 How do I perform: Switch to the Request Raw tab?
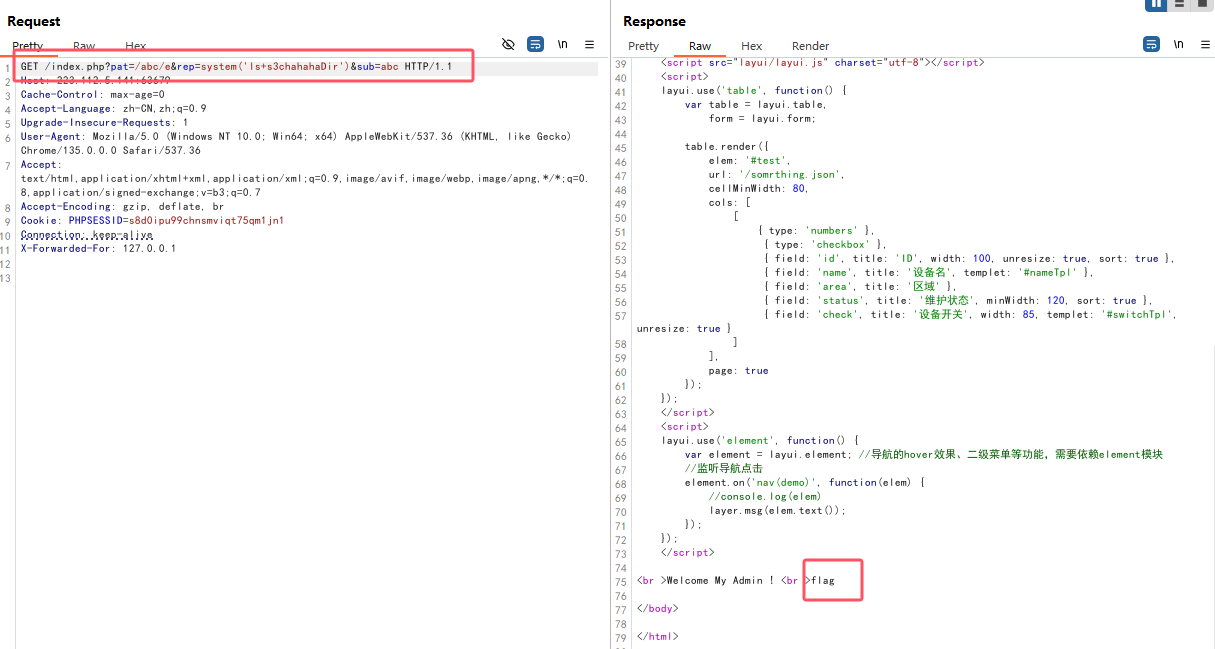click(x=84, y=46)
